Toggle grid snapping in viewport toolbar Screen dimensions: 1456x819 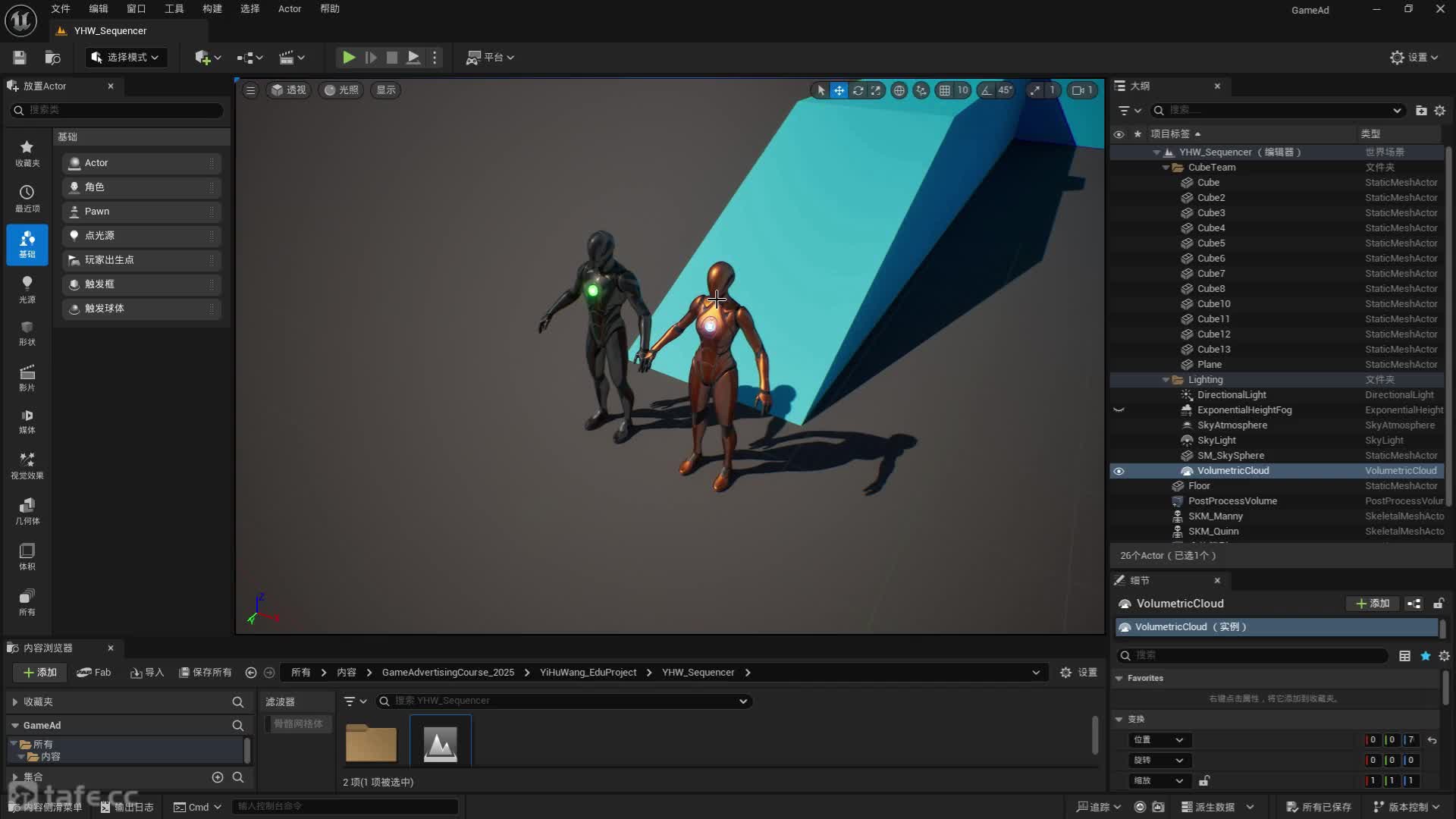(x=944, y=90)
